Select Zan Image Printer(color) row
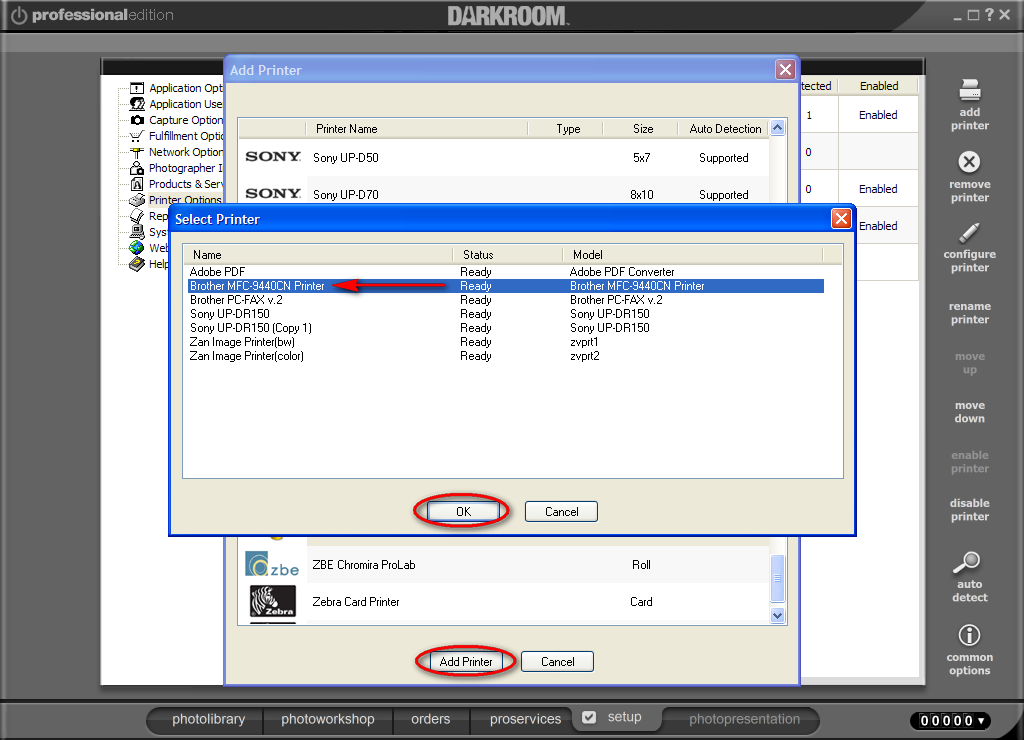Viewport: 1024px width, 740px height. click(x=505, y=356)
